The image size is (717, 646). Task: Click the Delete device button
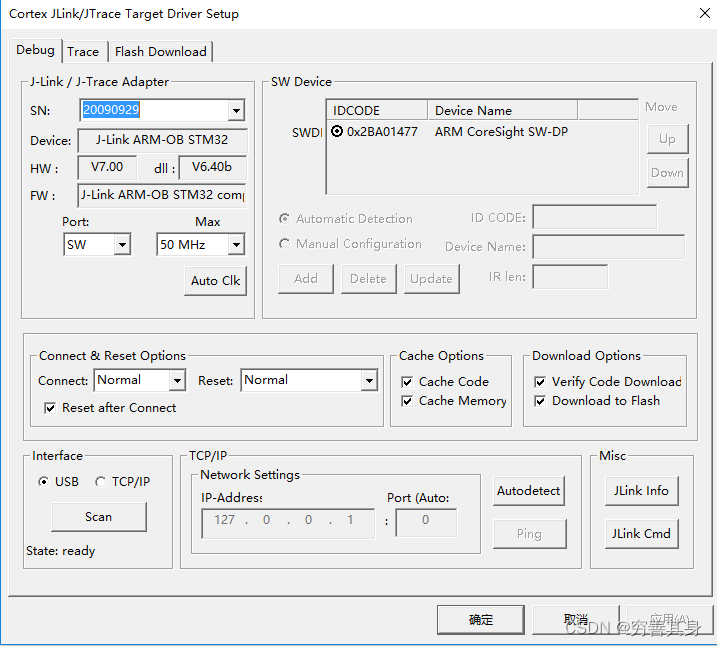369,279
